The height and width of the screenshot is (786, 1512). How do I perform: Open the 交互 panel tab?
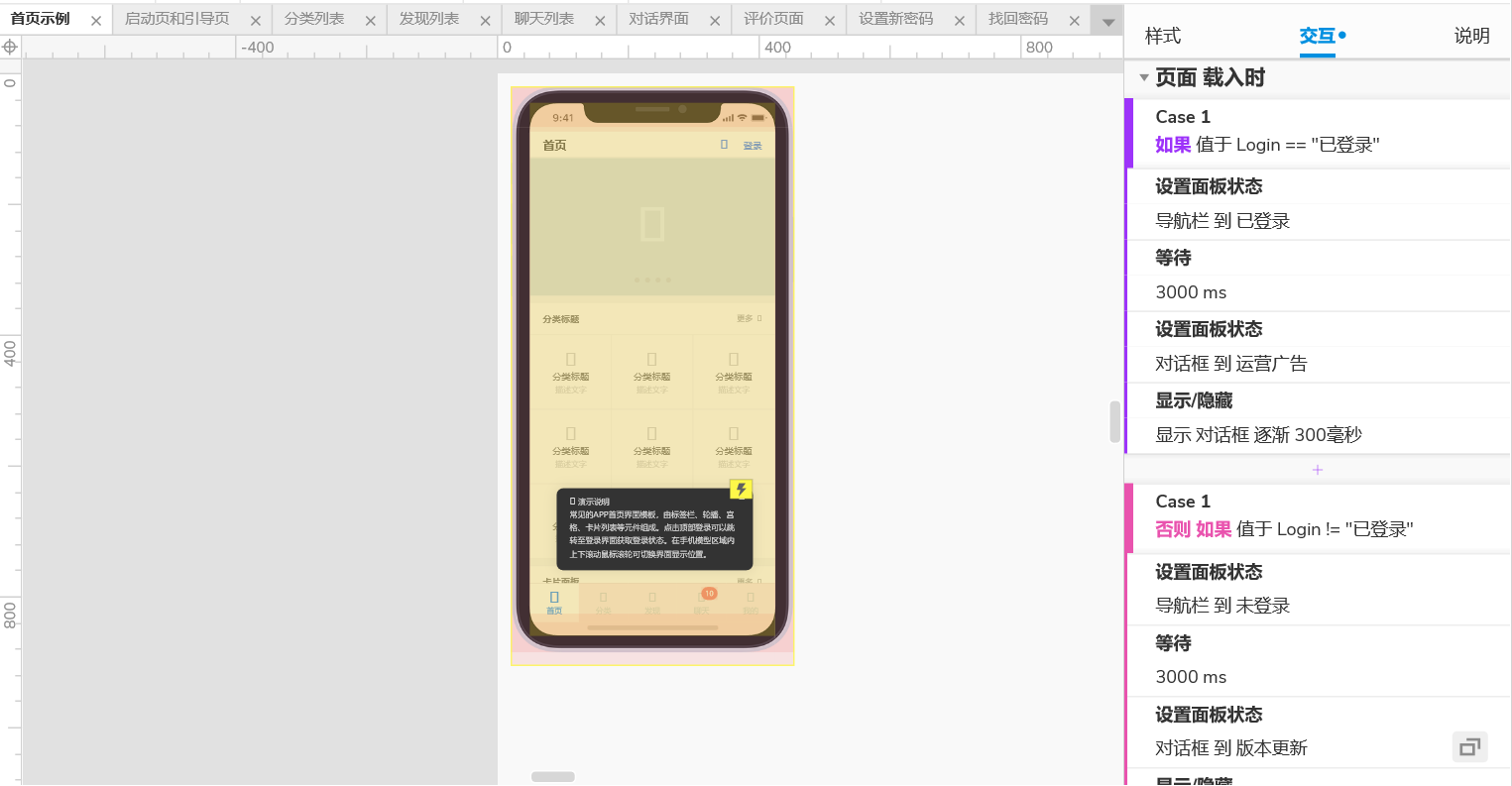click(x=1318, y=36)
